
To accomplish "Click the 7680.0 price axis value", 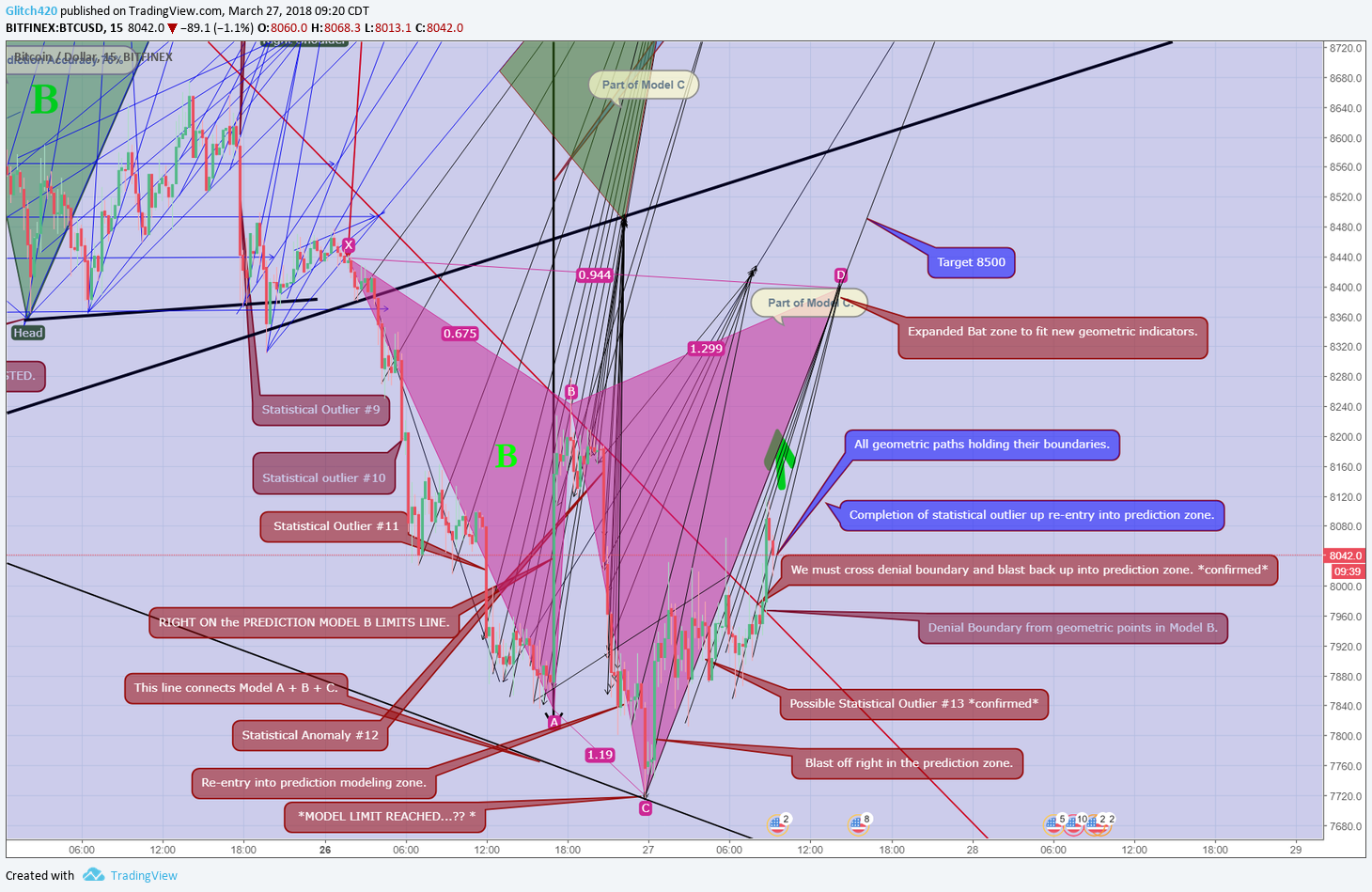I will (1346, 826).
